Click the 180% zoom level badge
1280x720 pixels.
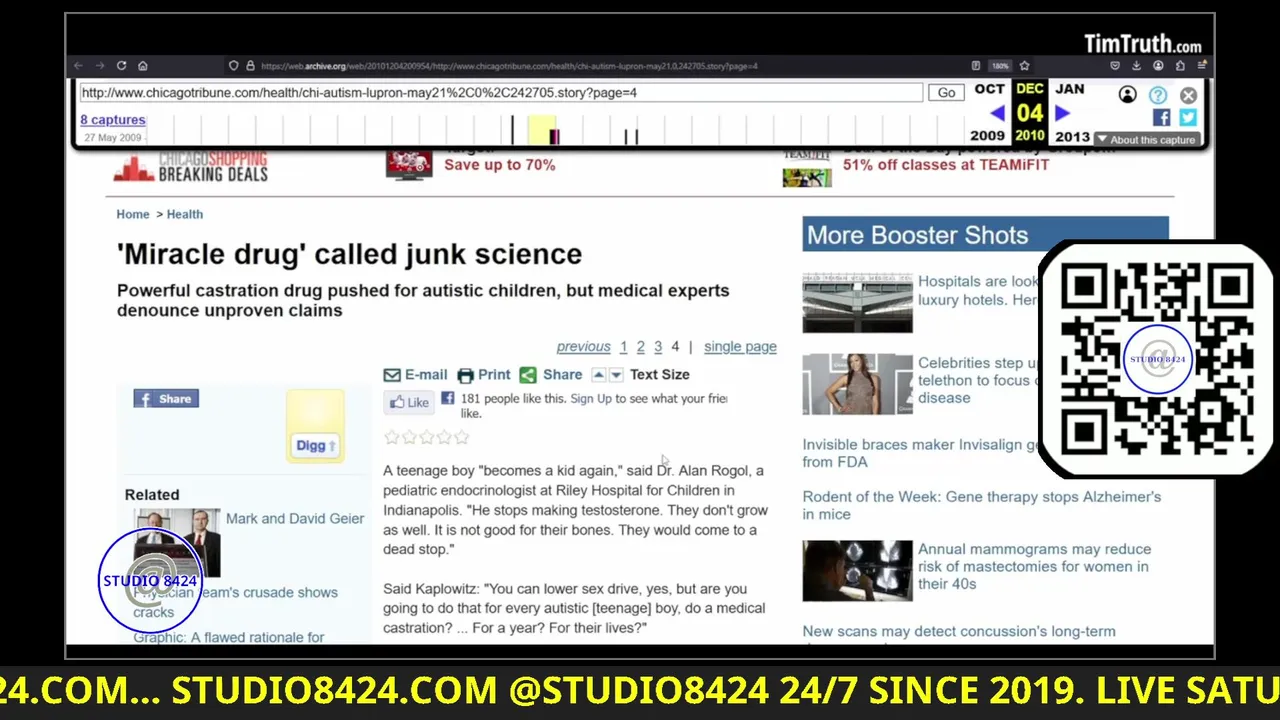[x=1000, y=66]
